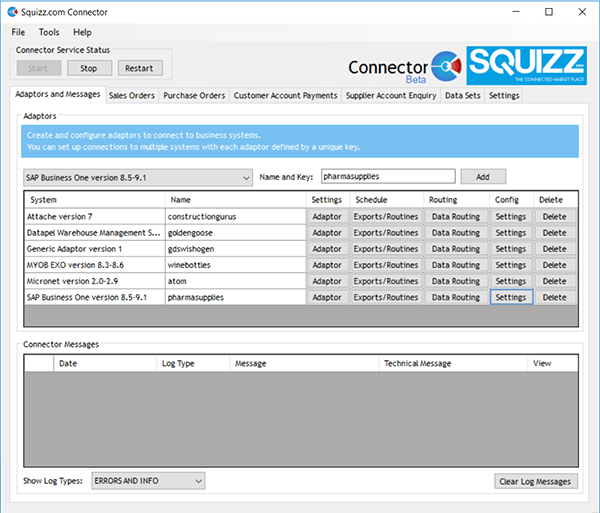The width and height of the screenshot is (600, 513).
Task: Delete the gdswishogen adaptor
Action: [x=554, y=249]
